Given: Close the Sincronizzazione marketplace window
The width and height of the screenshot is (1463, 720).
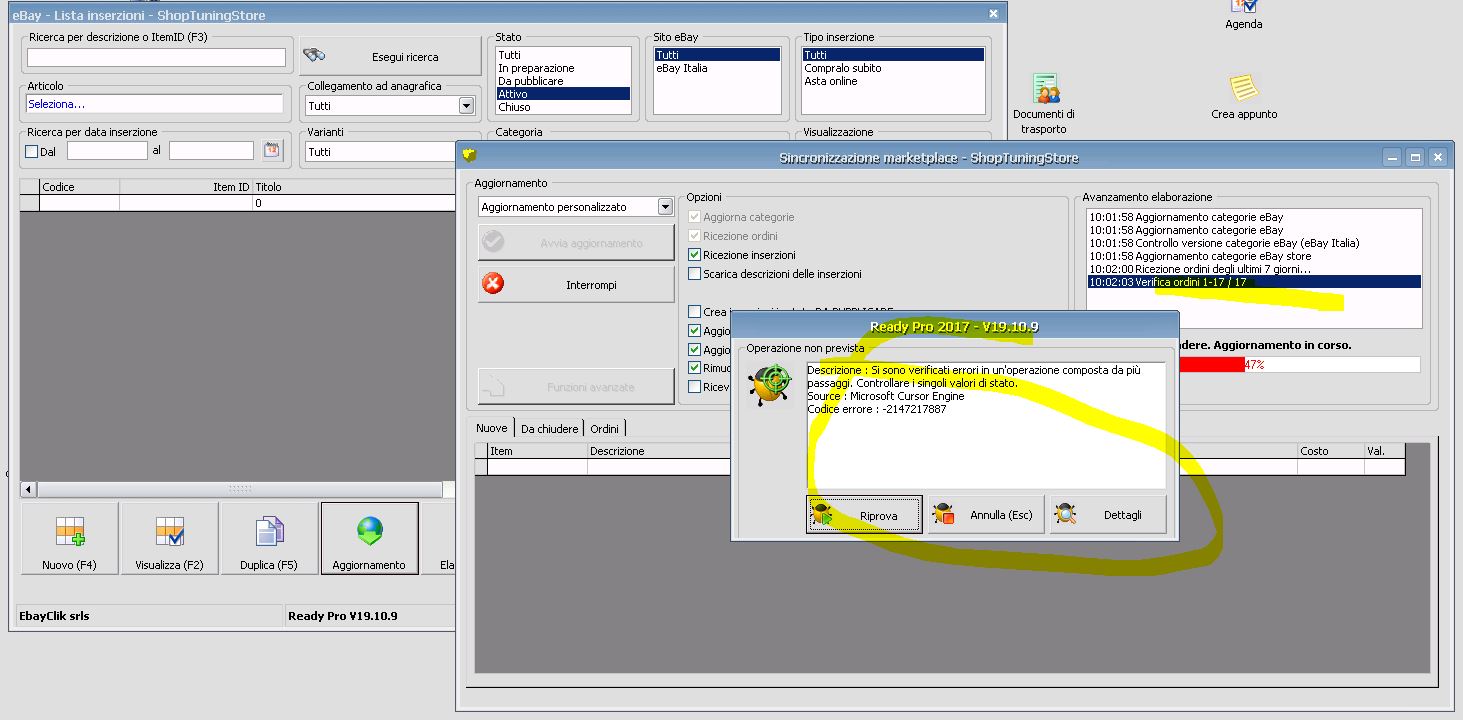Looking at the screenshot, I should click(x=1438, y=157).
